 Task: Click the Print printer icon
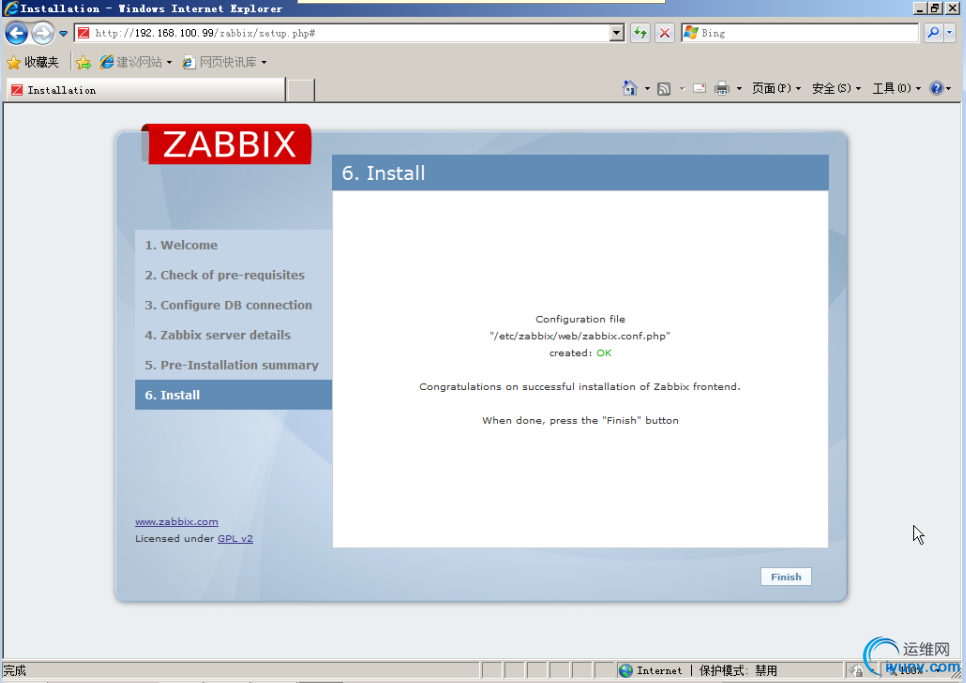(x=721, y=88)
